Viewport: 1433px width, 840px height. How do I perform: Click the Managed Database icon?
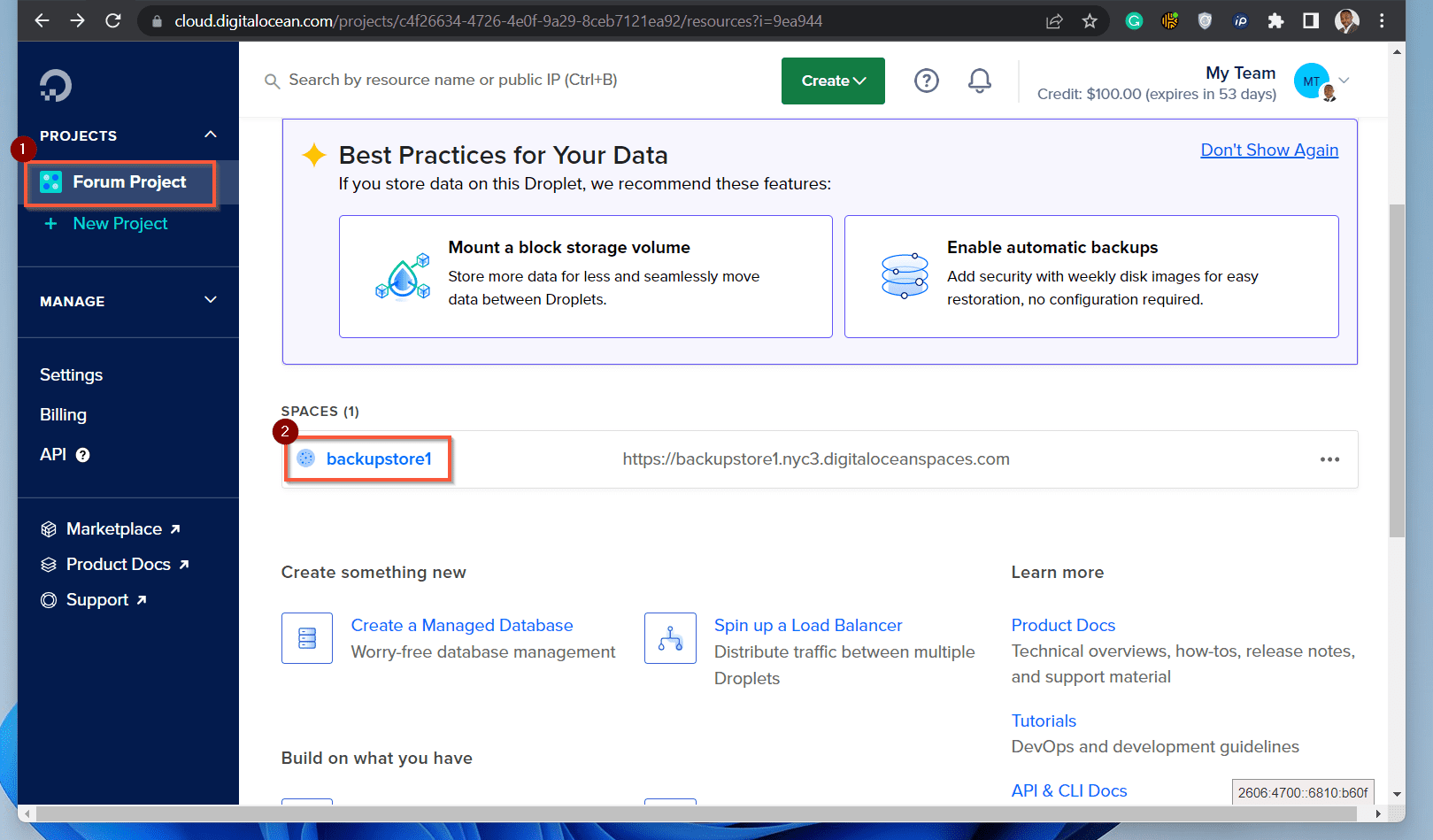307,638
